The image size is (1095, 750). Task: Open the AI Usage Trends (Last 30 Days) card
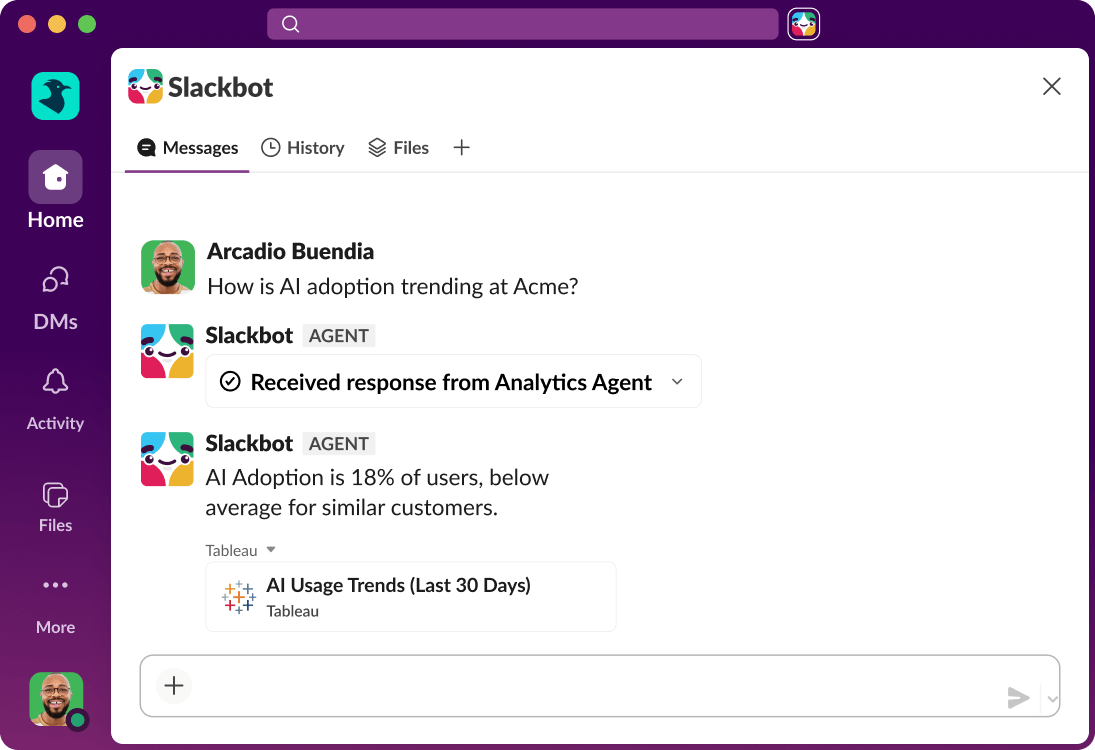[410, 597]
